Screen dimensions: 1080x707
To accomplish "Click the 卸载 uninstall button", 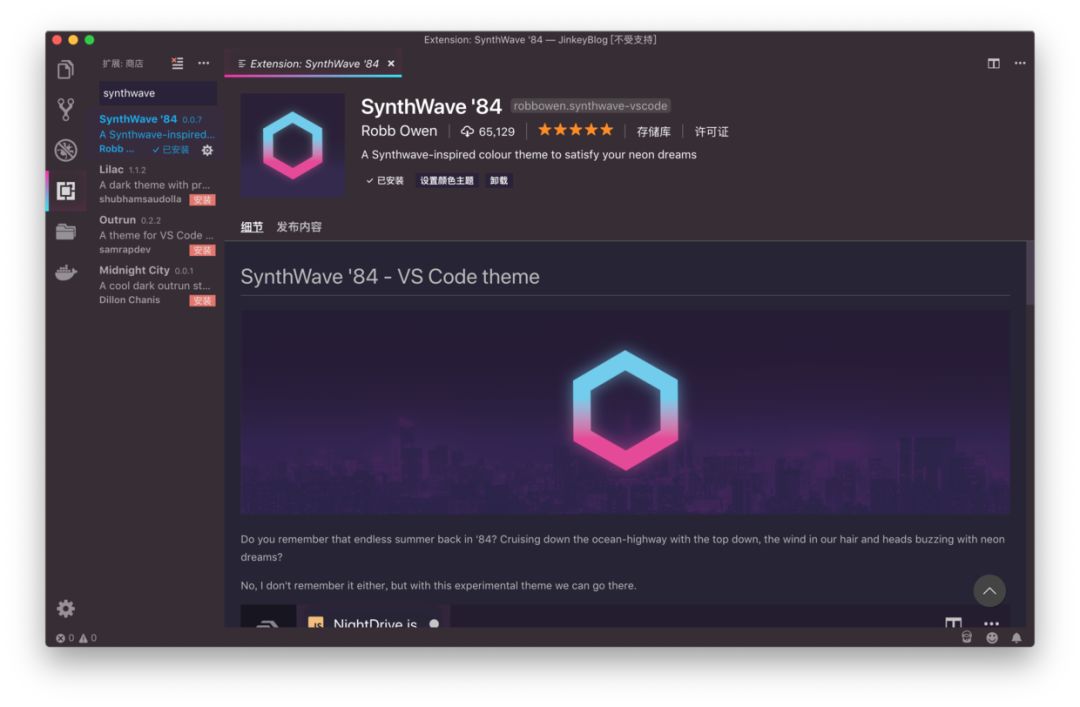I will coord(499,181).
